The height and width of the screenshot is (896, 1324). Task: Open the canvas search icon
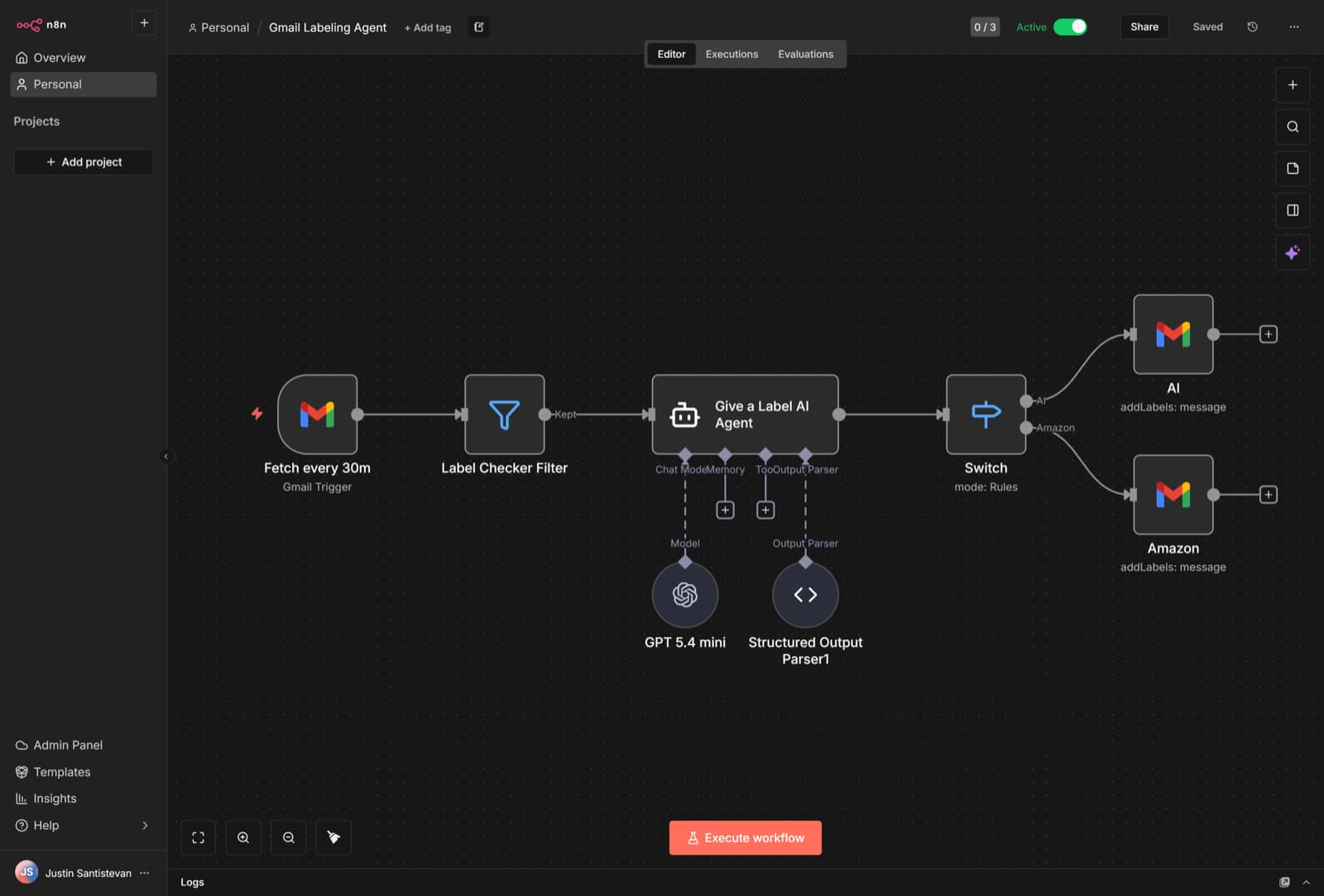pyautogui.click(x=1293, y=127)
